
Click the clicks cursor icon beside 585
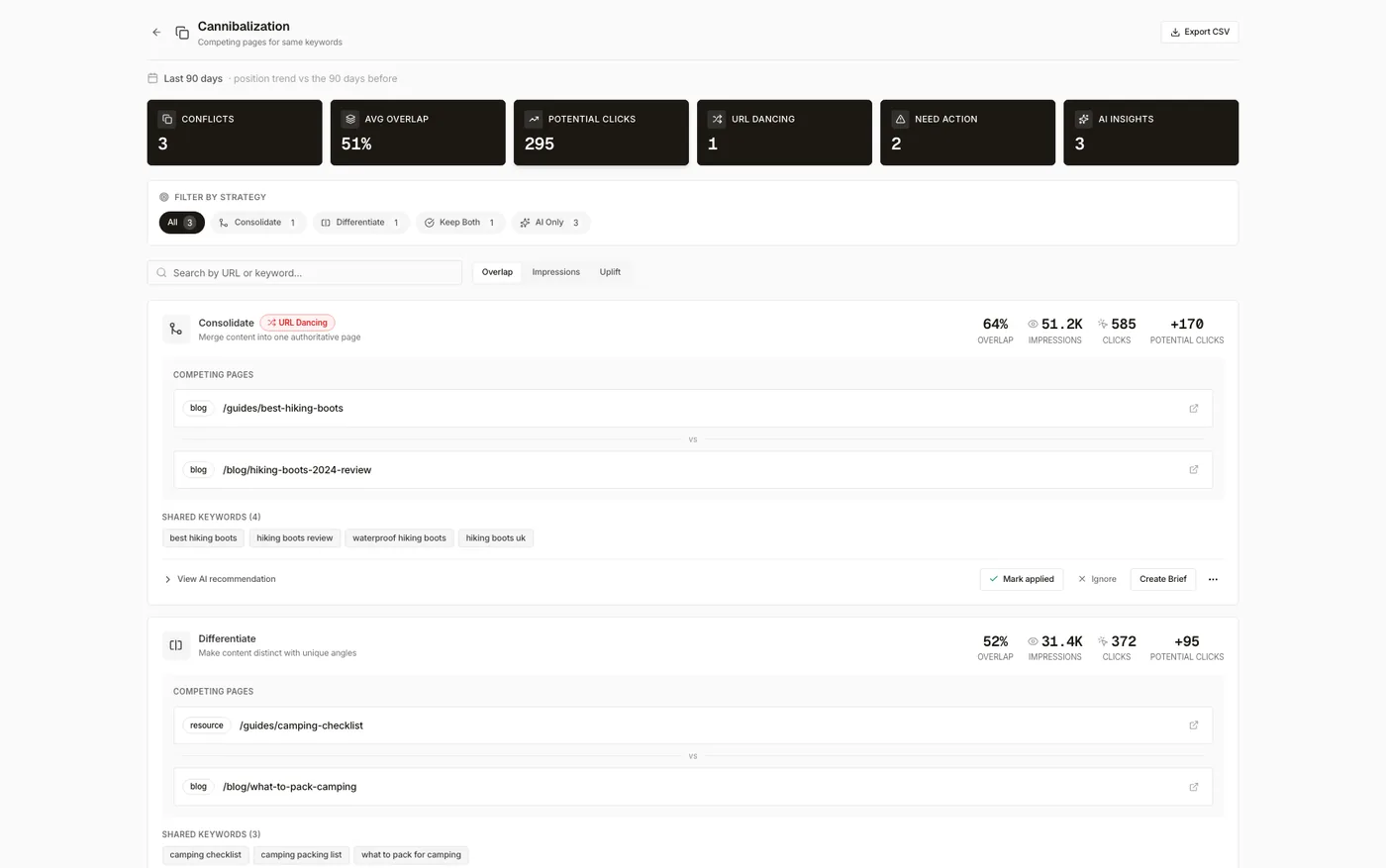click(x=1103, y=324)
